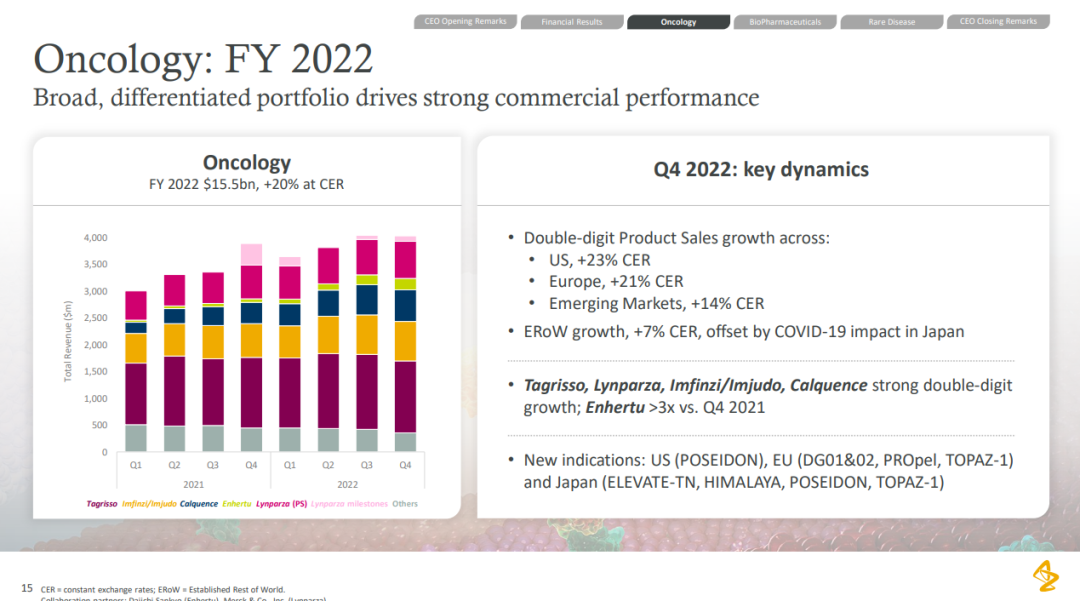This screenshot has width=1080, height=601.
Task: Switch to the Financial Results tab
Action: 572,22
